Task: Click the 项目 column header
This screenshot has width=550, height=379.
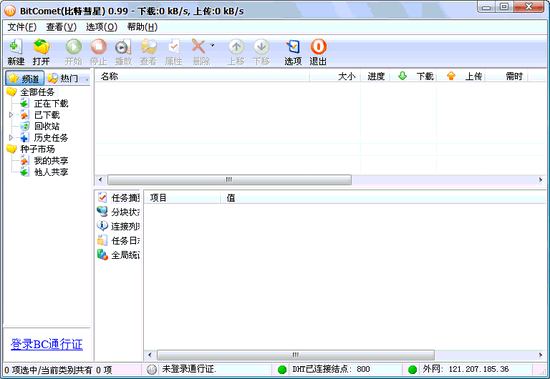Action: click(x=182, y=198)
